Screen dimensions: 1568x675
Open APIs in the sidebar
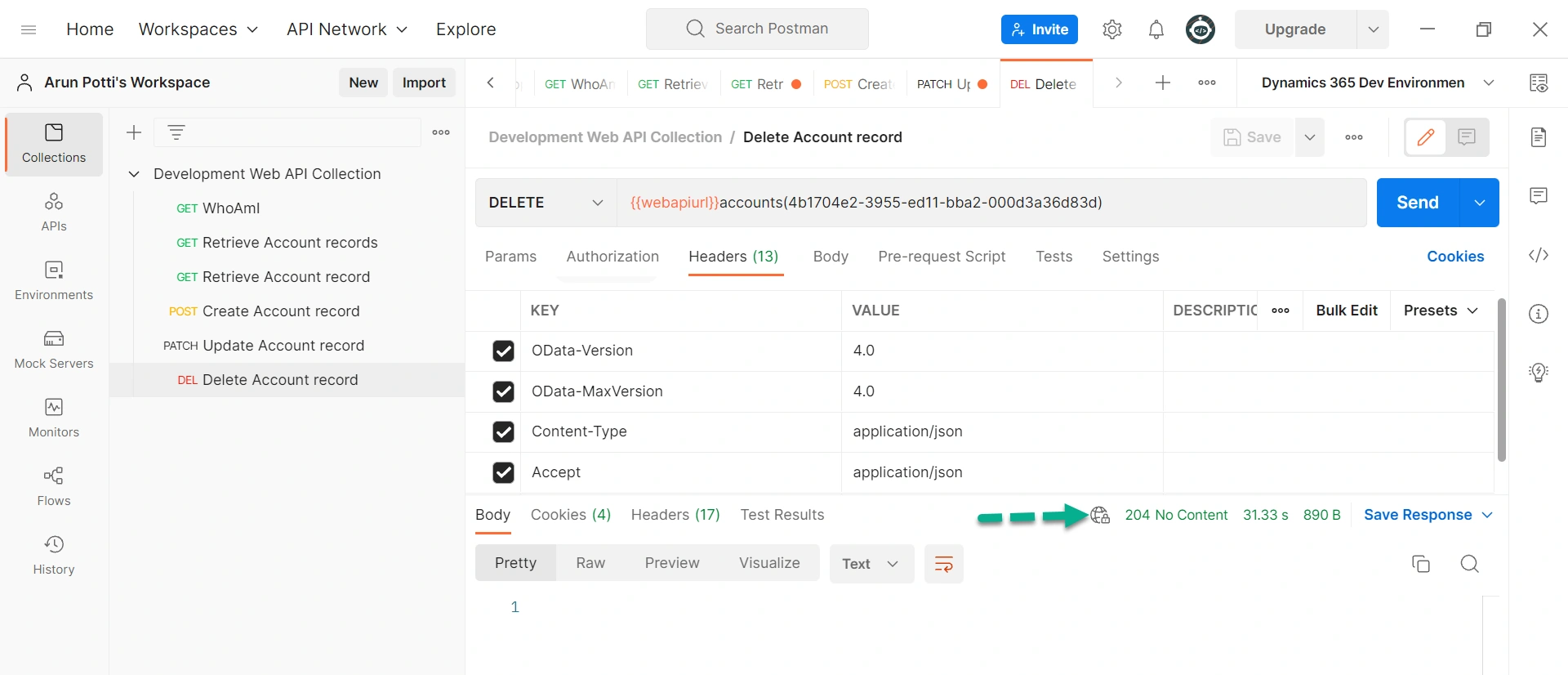coord(54,212)
